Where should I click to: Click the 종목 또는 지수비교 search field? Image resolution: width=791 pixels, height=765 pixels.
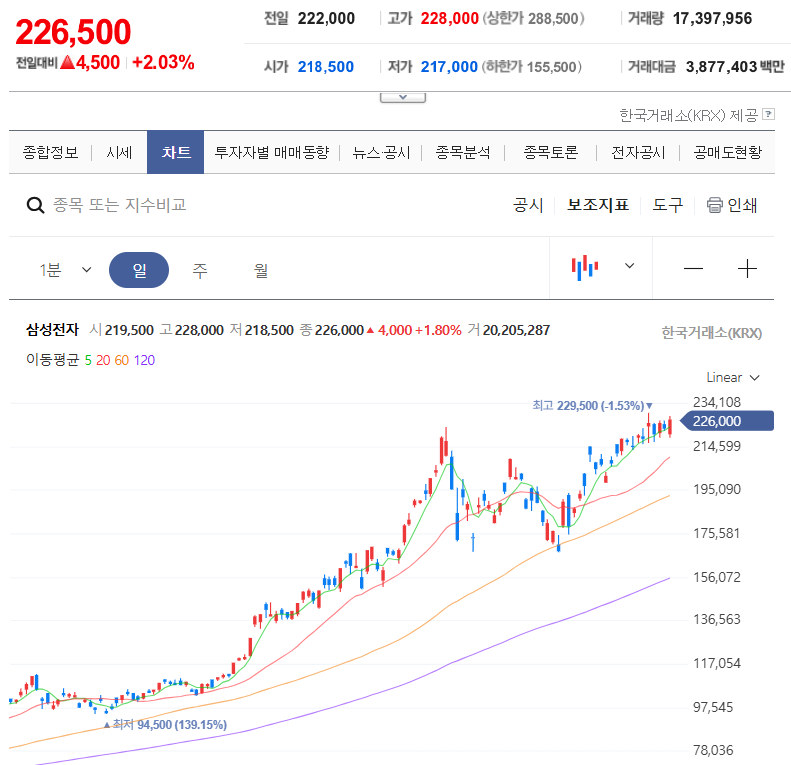120,205
